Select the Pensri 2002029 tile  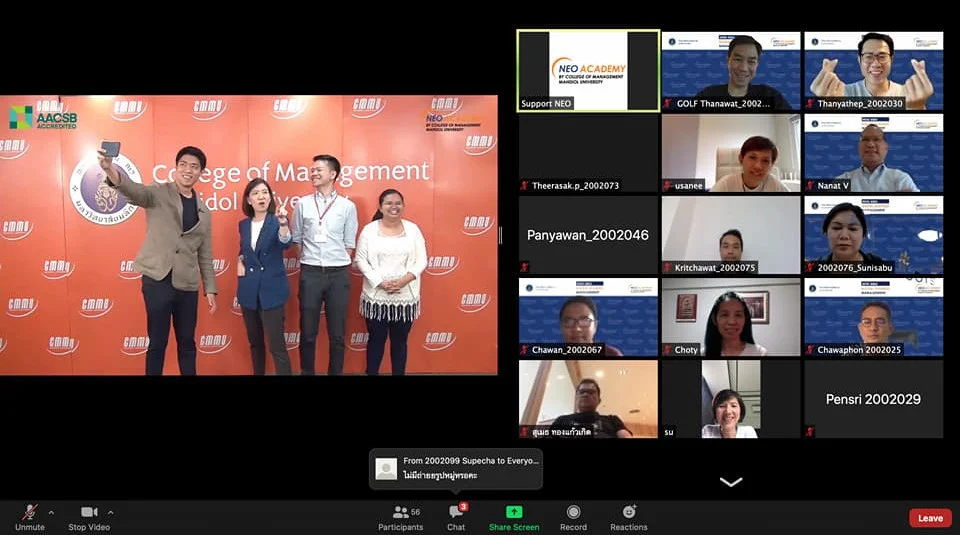pos(874,399)
